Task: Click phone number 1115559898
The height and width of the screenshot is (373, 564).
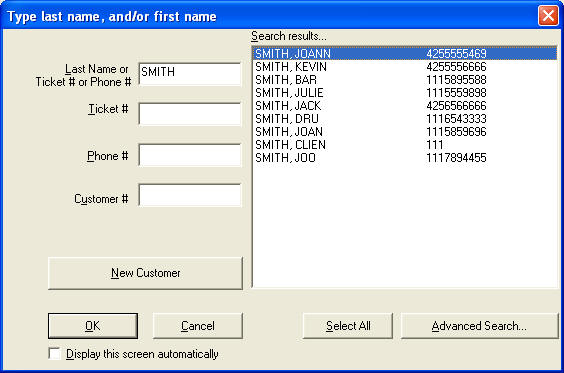Action: (x=456, y=92)
